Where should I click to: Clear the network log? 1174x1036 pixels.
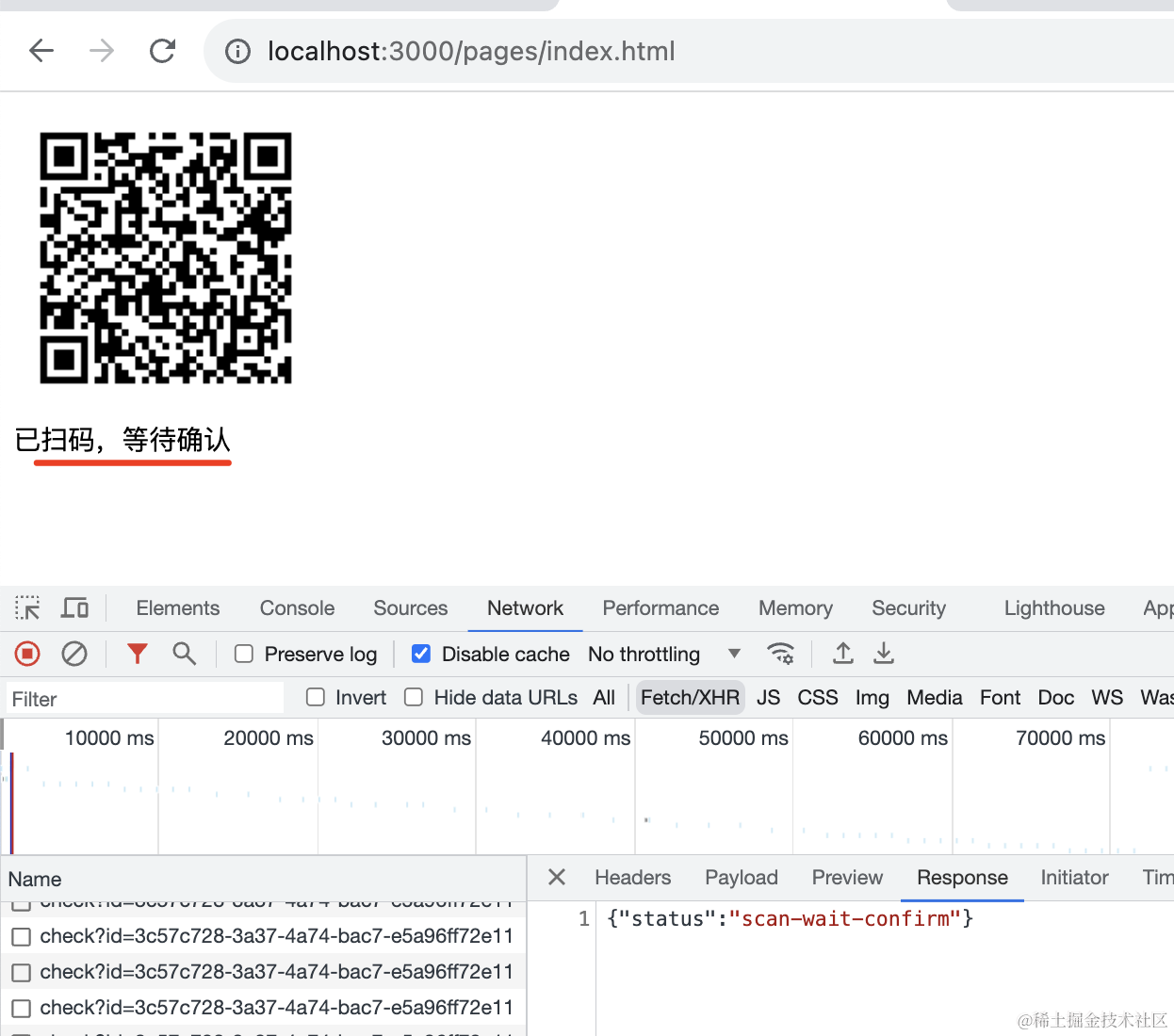(x=74, y=654)
